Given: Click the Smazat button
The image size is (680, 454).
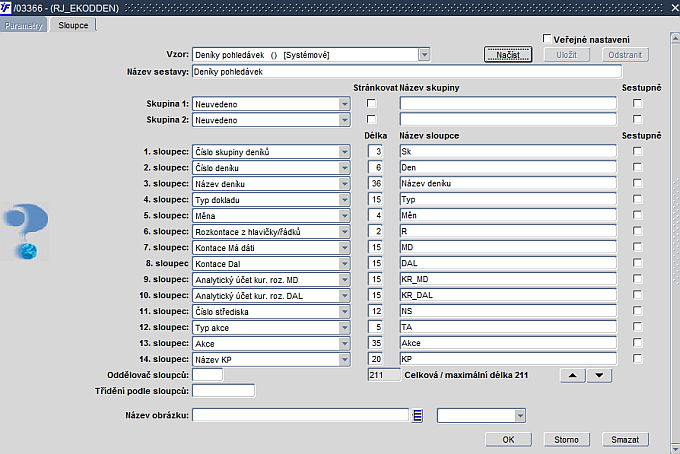Looking at the screenshot, I should [x=625, y=440].
